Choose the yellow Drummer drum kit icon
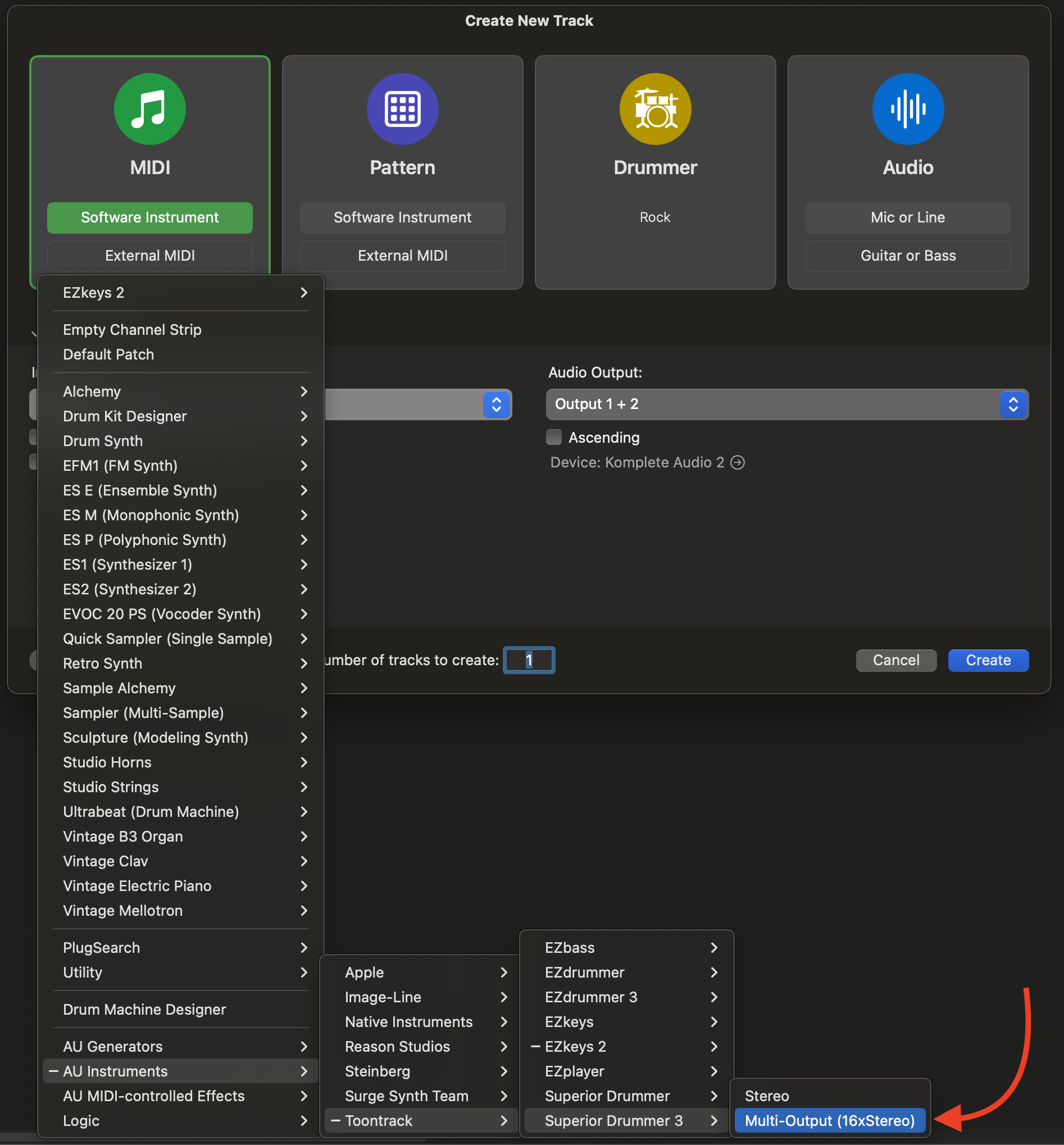Image resolution: width=1064 pixels, height=1145 pixels. 654,109
